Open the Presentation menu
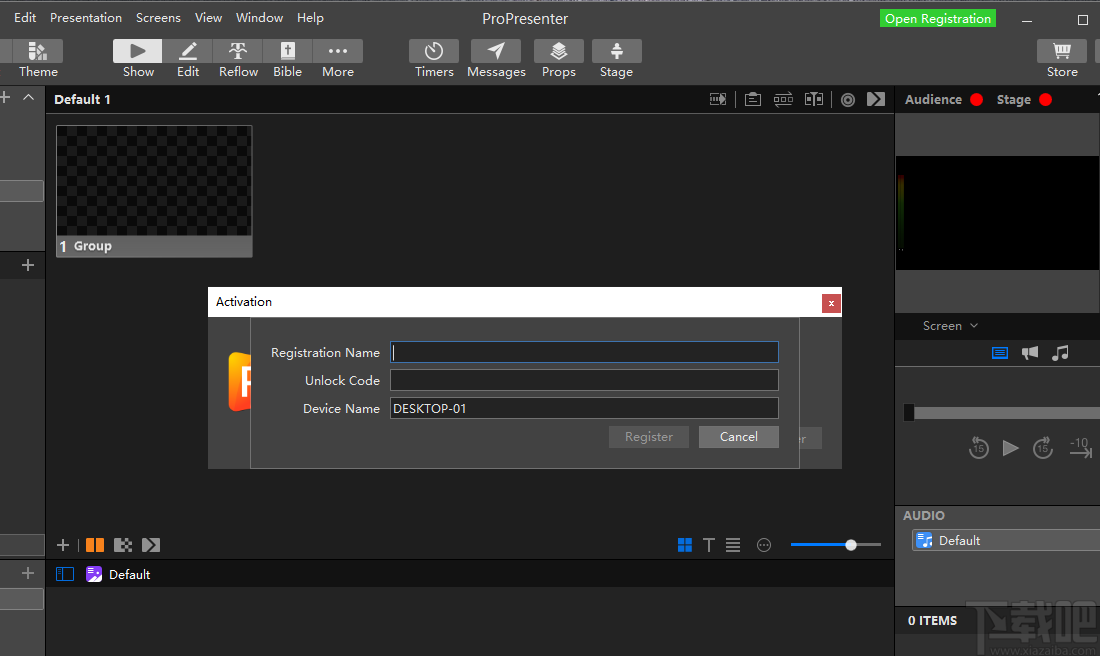 click(85, 17)
